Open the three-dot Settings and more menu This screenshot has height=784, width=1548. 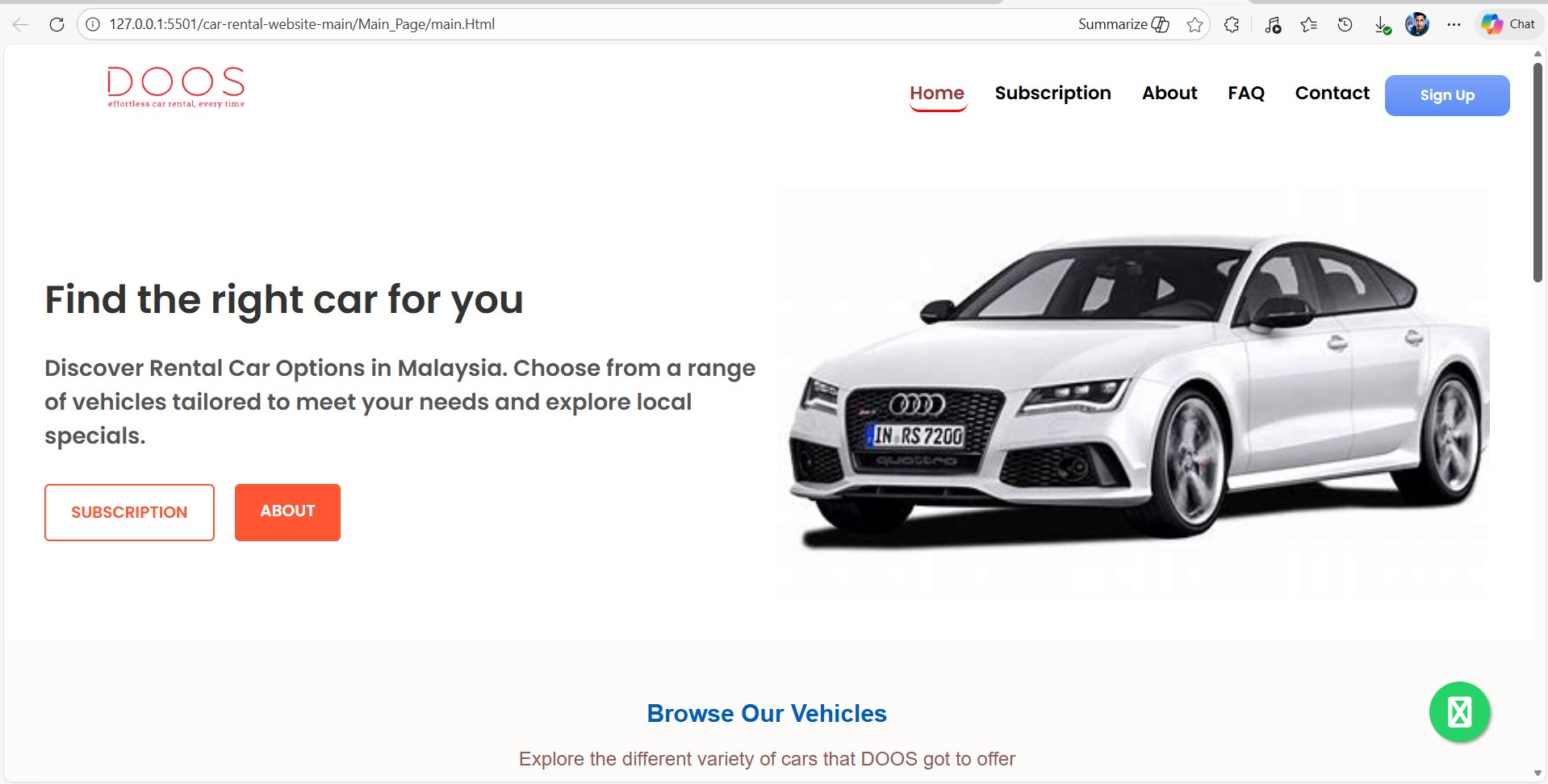coord(1454,25)
